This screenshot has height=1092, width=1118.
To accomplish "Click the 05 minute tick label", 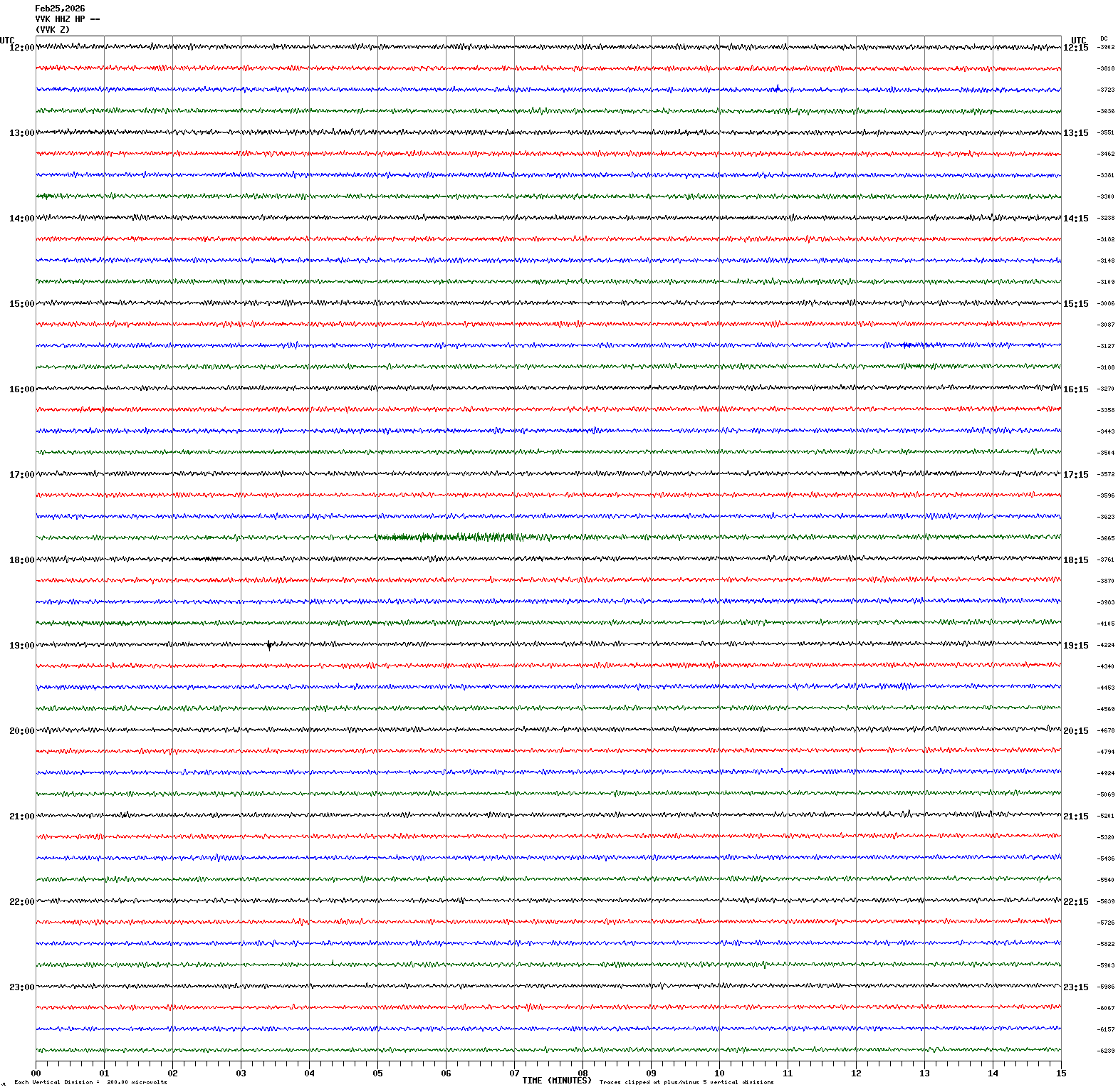I will click(x=377, y=1073).
